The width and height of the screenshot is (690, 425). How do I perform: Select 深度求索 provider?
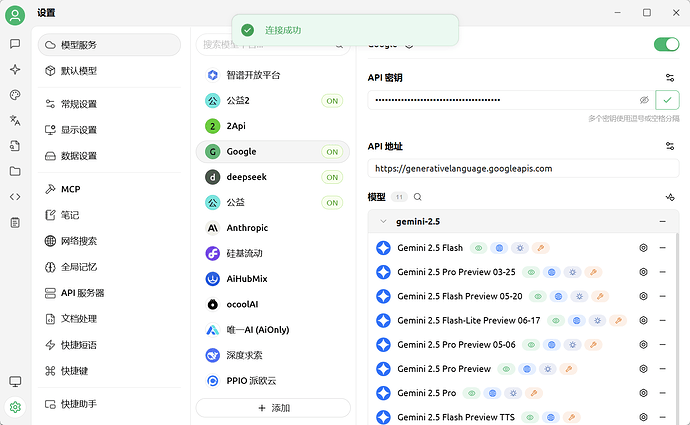[273, 355]
